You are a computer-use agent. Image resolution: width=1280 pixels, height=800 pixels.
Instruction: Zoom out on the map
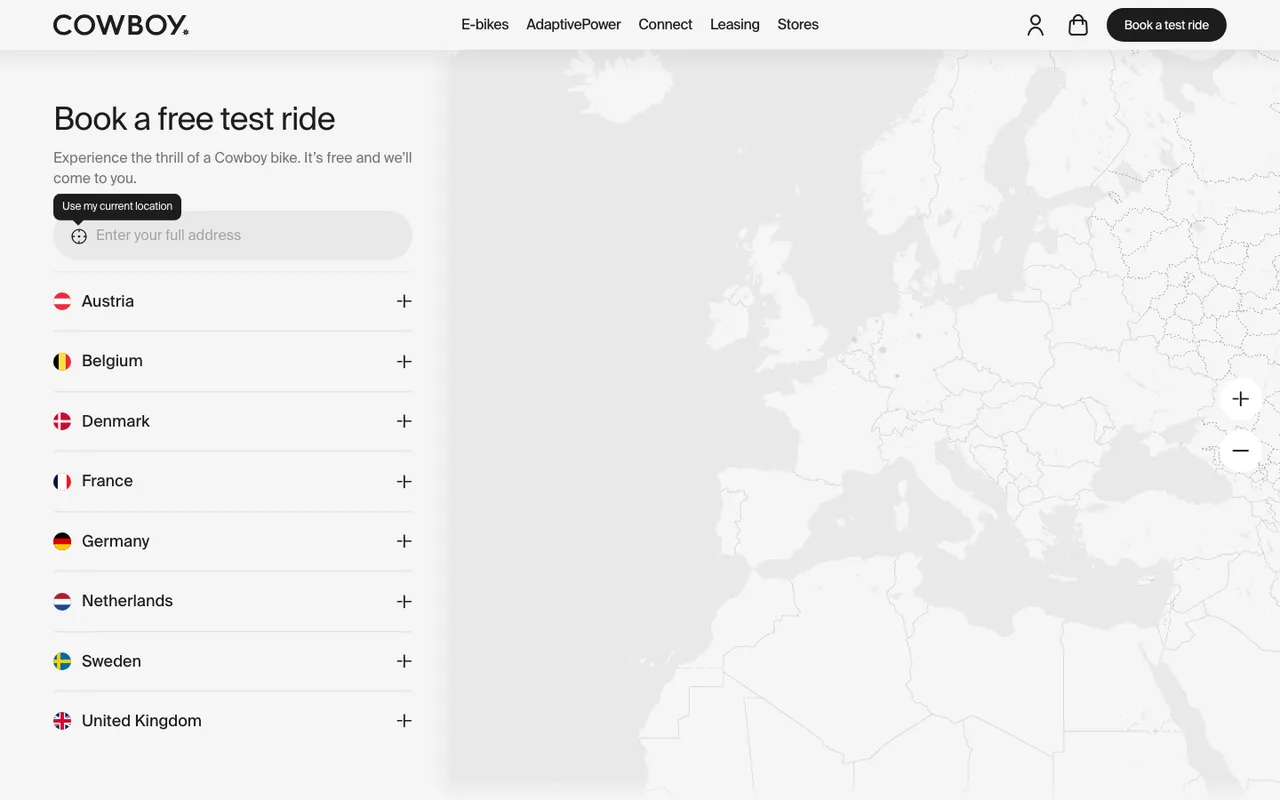pos(1240,451)
